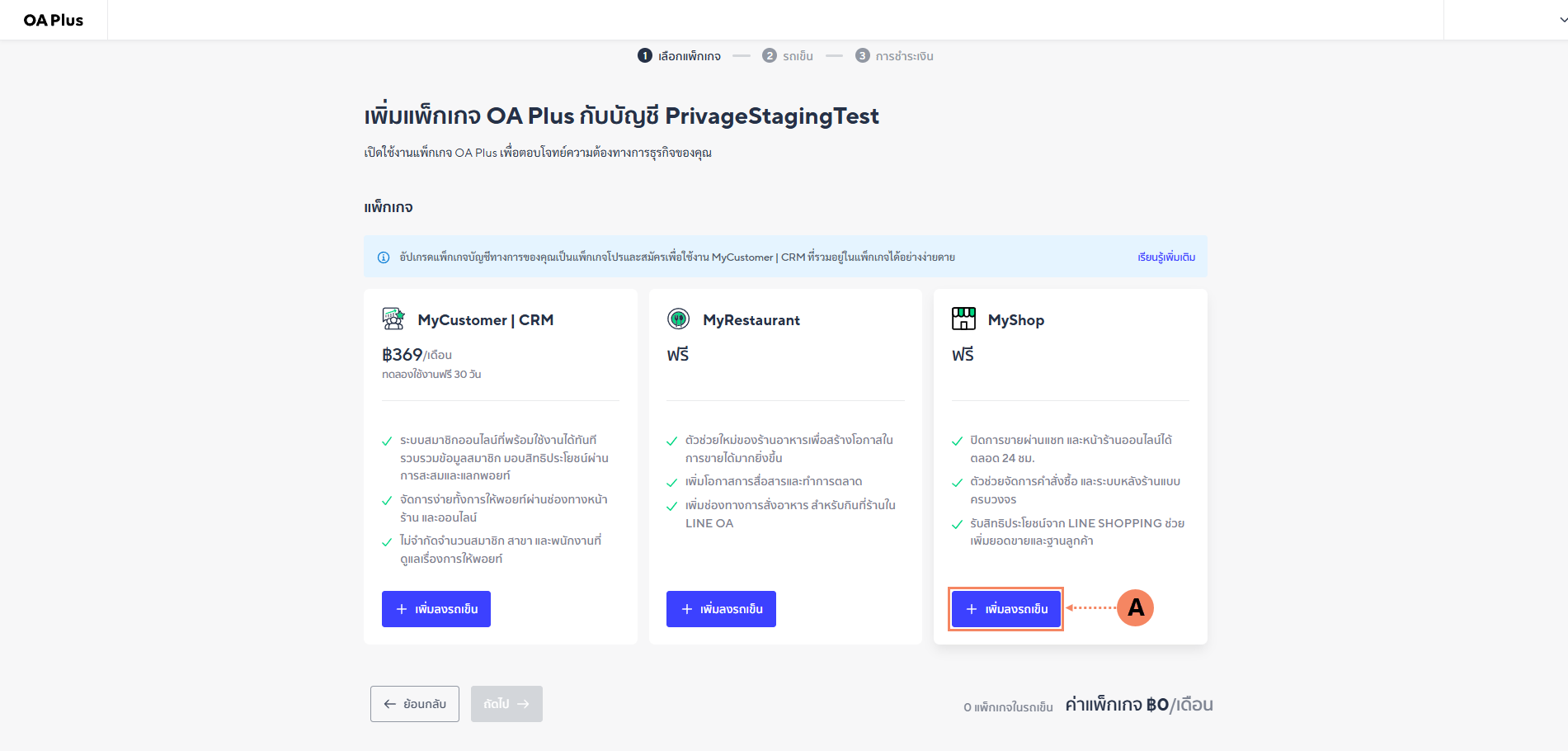Click the step 2 cart circle
Image resolution: width=1568 pixels, height=751 pixels.
pyautogui.click(x=770, y=55)
